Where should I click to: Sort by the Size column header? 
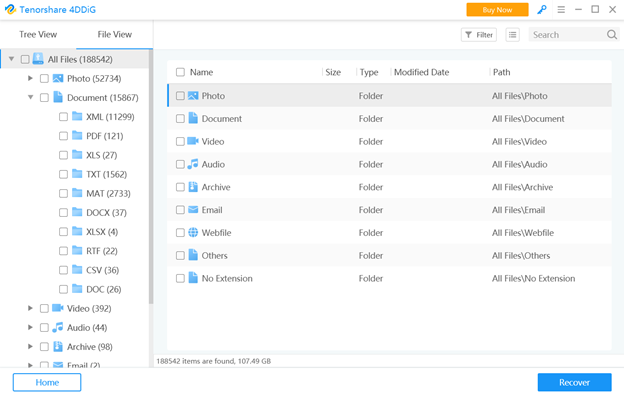pyautogui.click(x=333, y=72)
